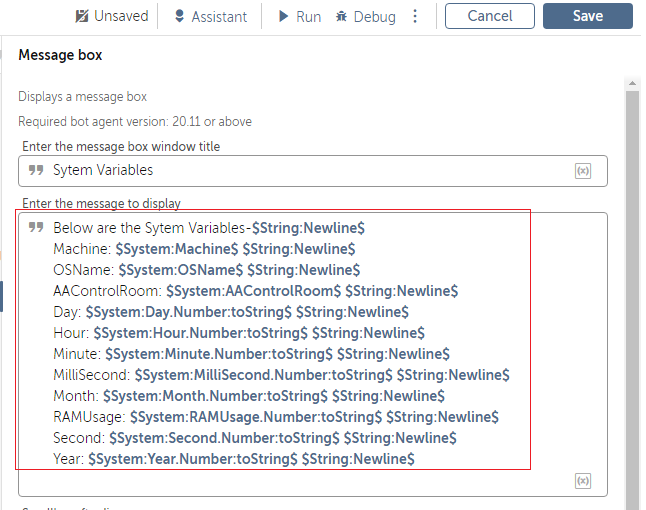Insert variable in window title field
This screenshot has width=646, height=510.
(x=583, y=171)
